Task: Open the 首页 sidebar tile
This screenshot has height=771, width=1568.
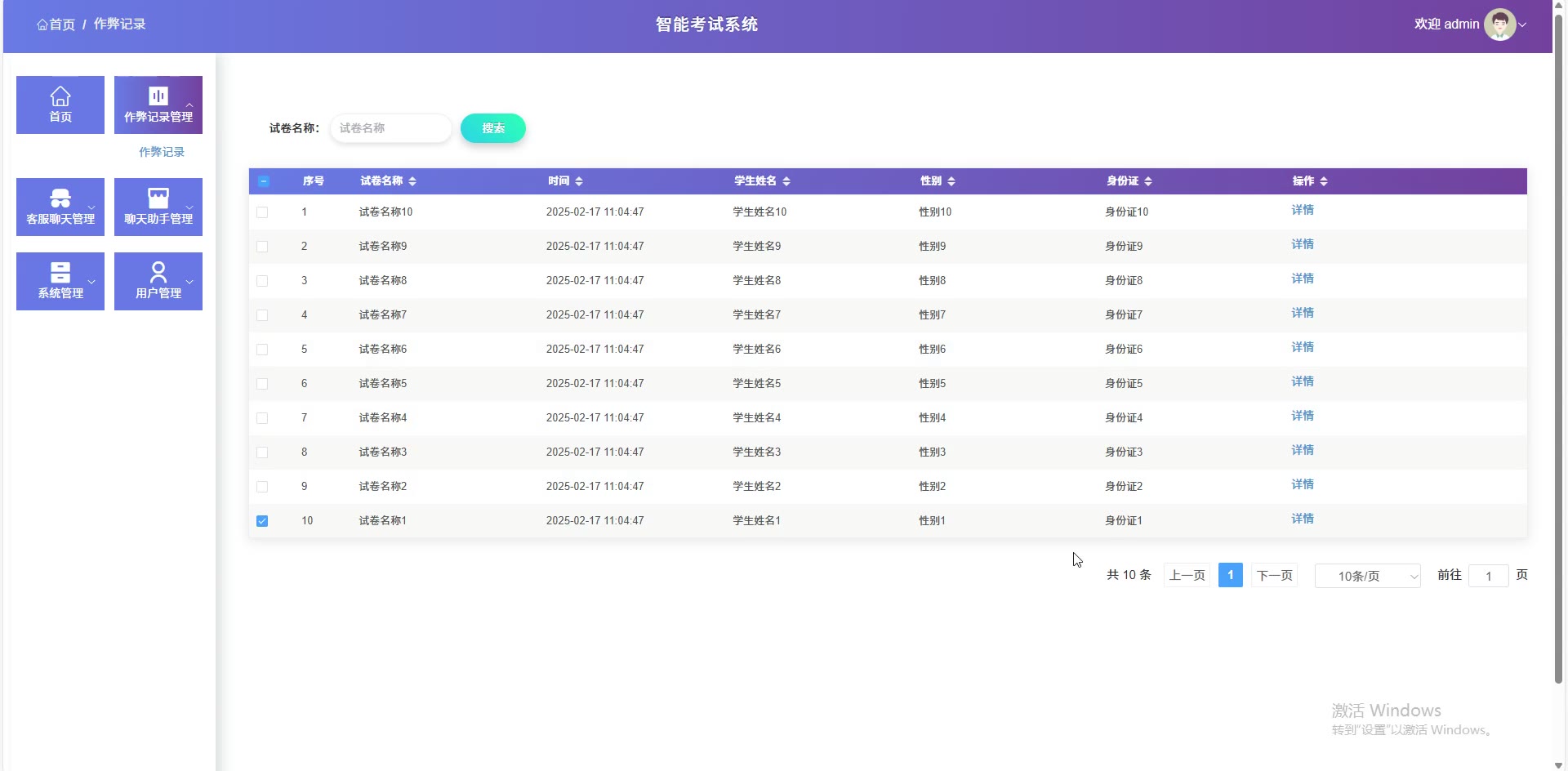Action: (x=60, y=105)
